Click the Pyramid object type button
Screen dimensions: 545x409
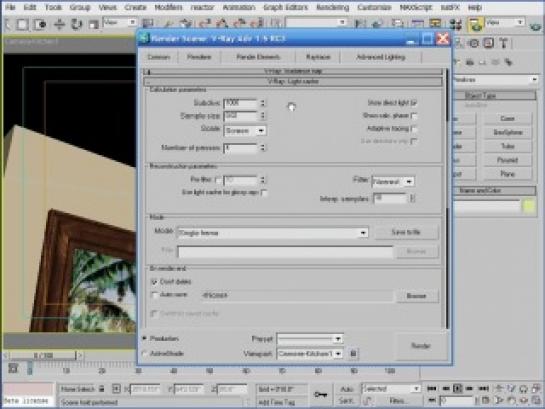(507, 160)
